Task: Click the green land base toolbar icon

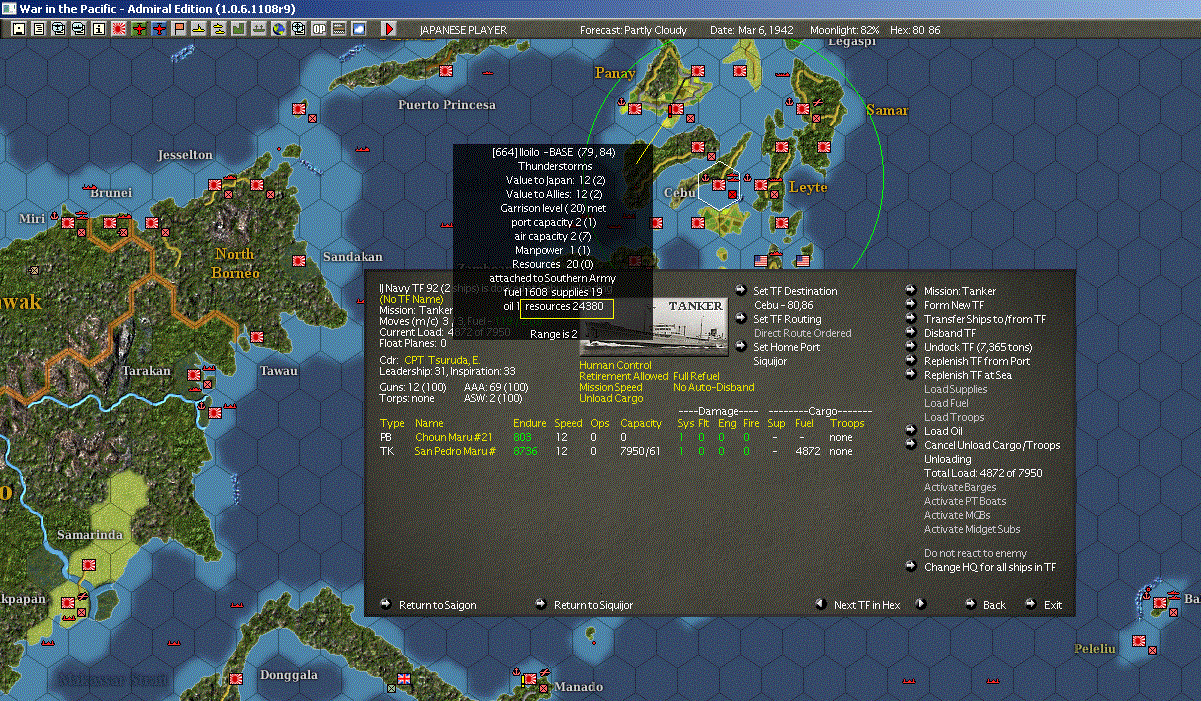Action: click(x=238, y=29)
